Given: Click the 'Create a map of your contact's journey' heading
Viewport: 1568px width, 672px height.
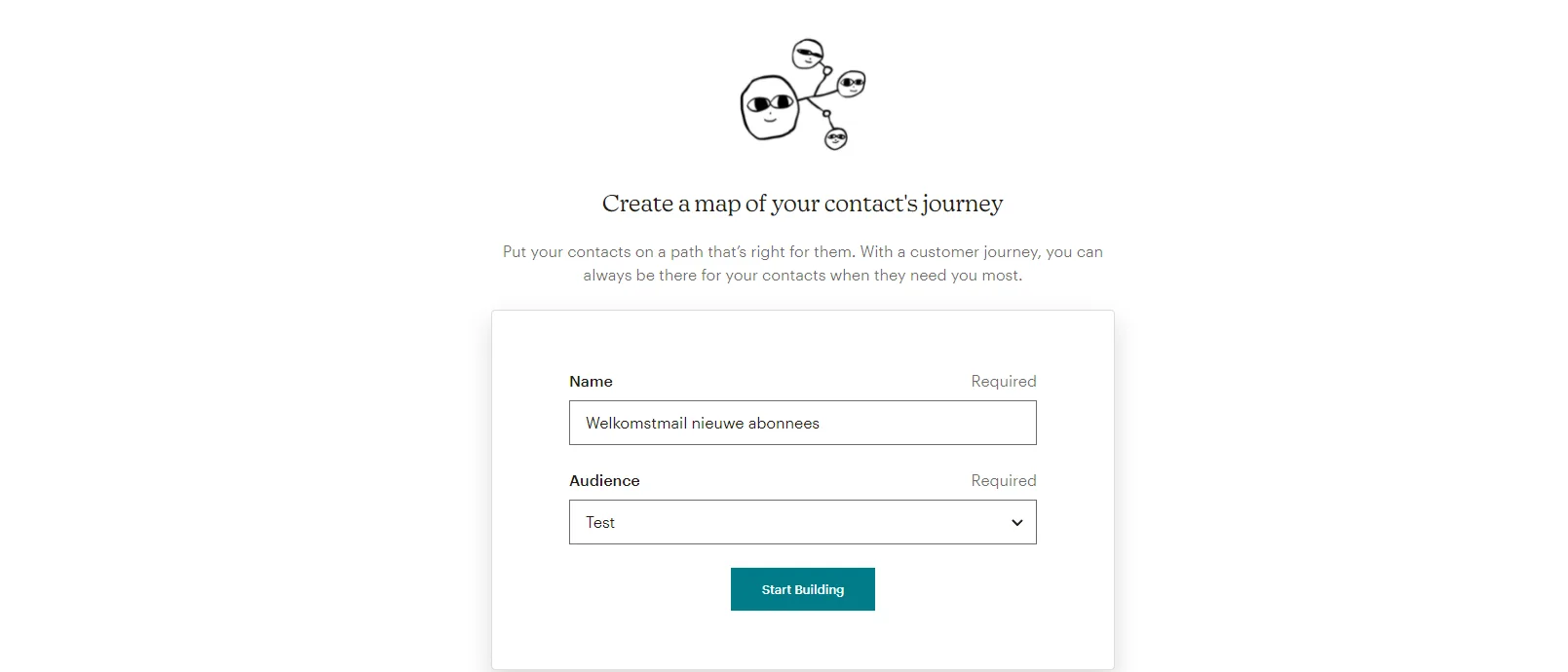Looking at the screenshot, I should pos(802,204).
